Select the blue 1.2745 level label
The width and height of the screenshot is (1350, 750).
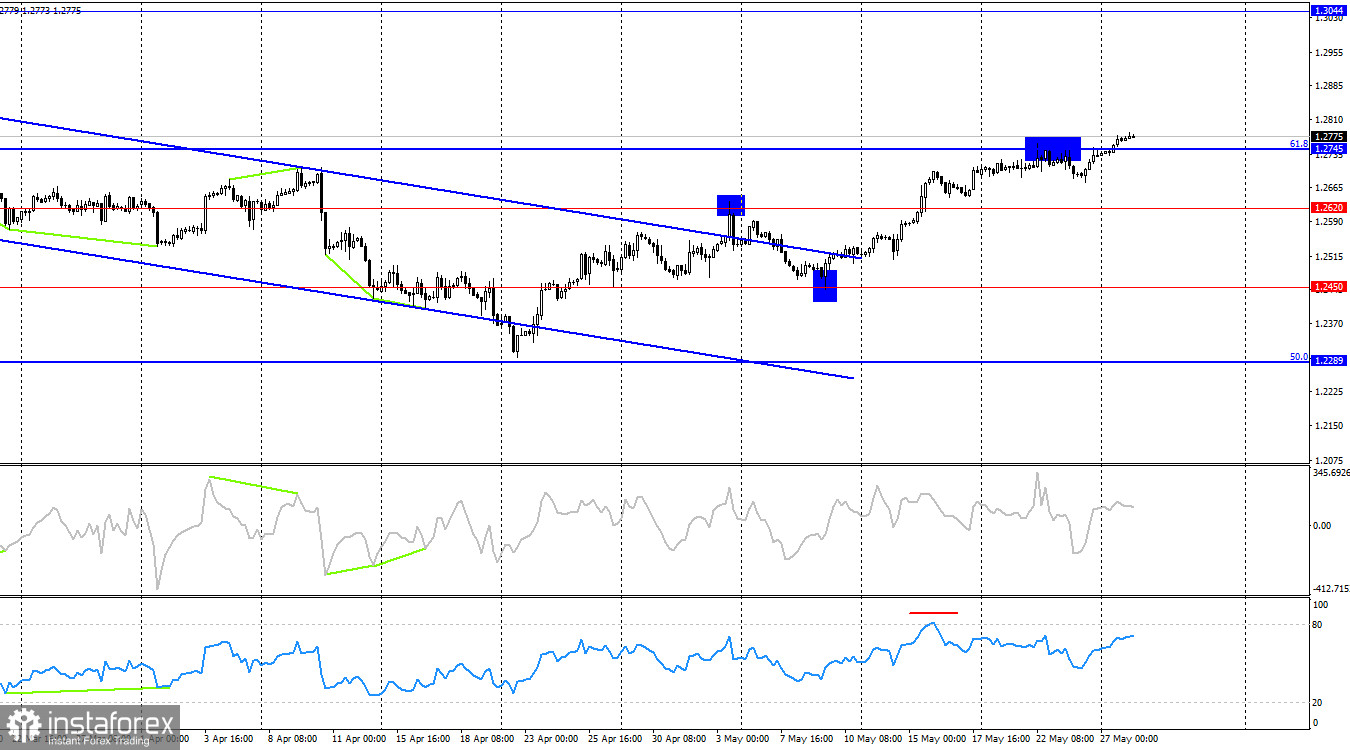point(1328,148)
